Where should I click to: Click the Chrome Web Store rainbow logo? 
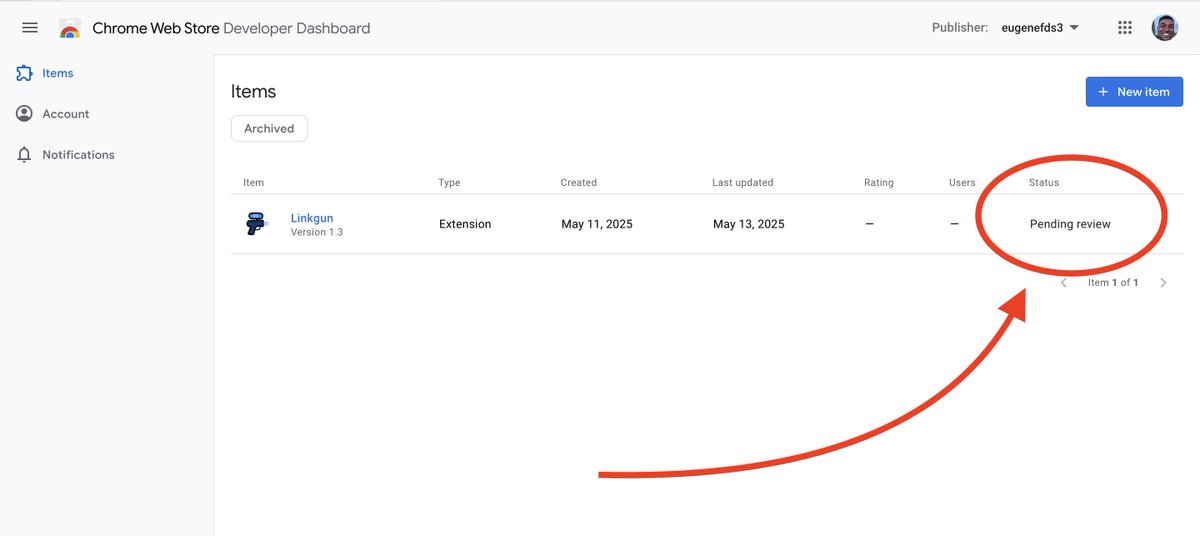(70, 28)
